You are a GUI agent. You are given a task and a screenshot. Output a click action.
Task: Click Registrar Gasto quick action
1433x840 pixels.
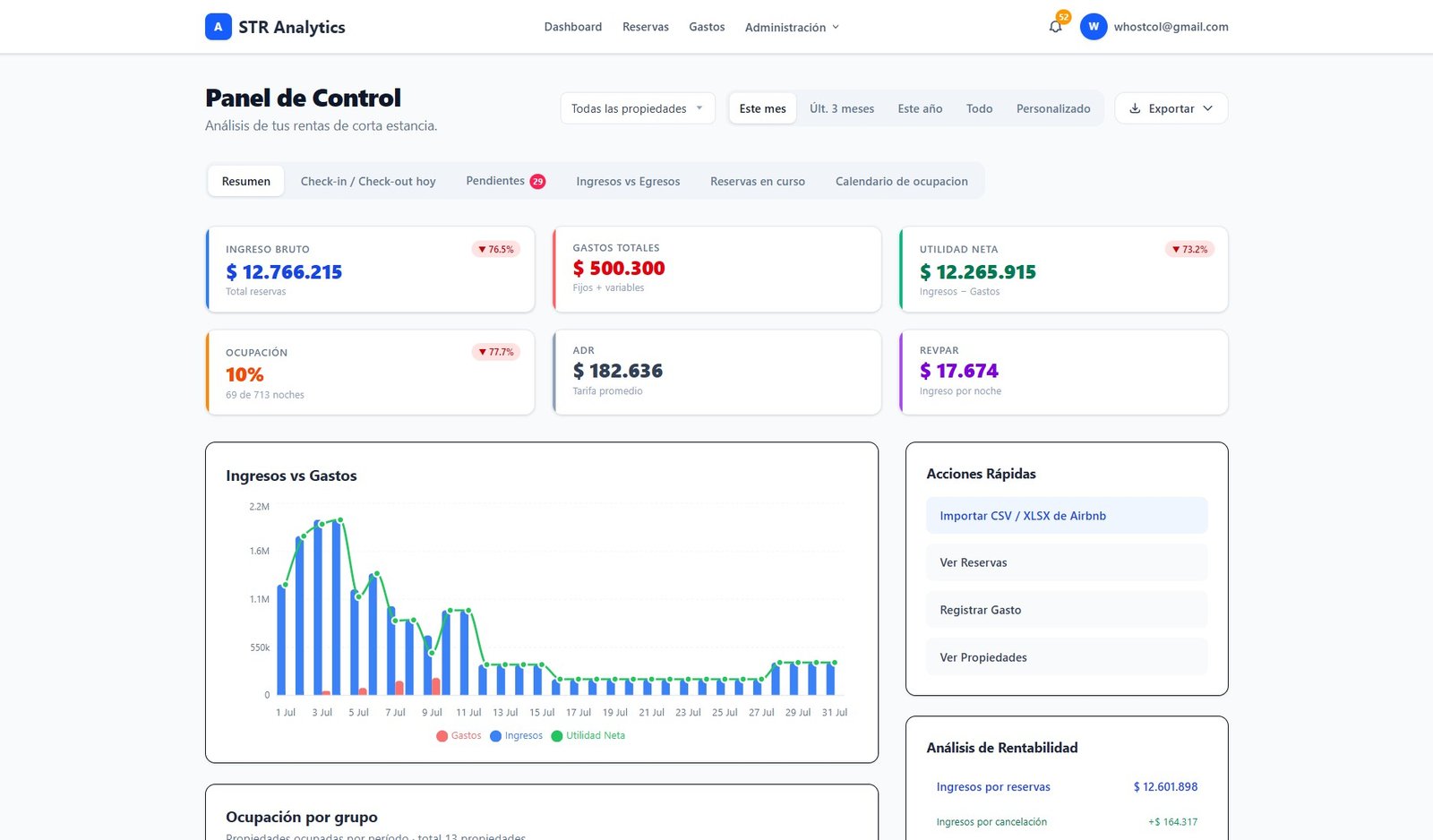pos(1067,610)
